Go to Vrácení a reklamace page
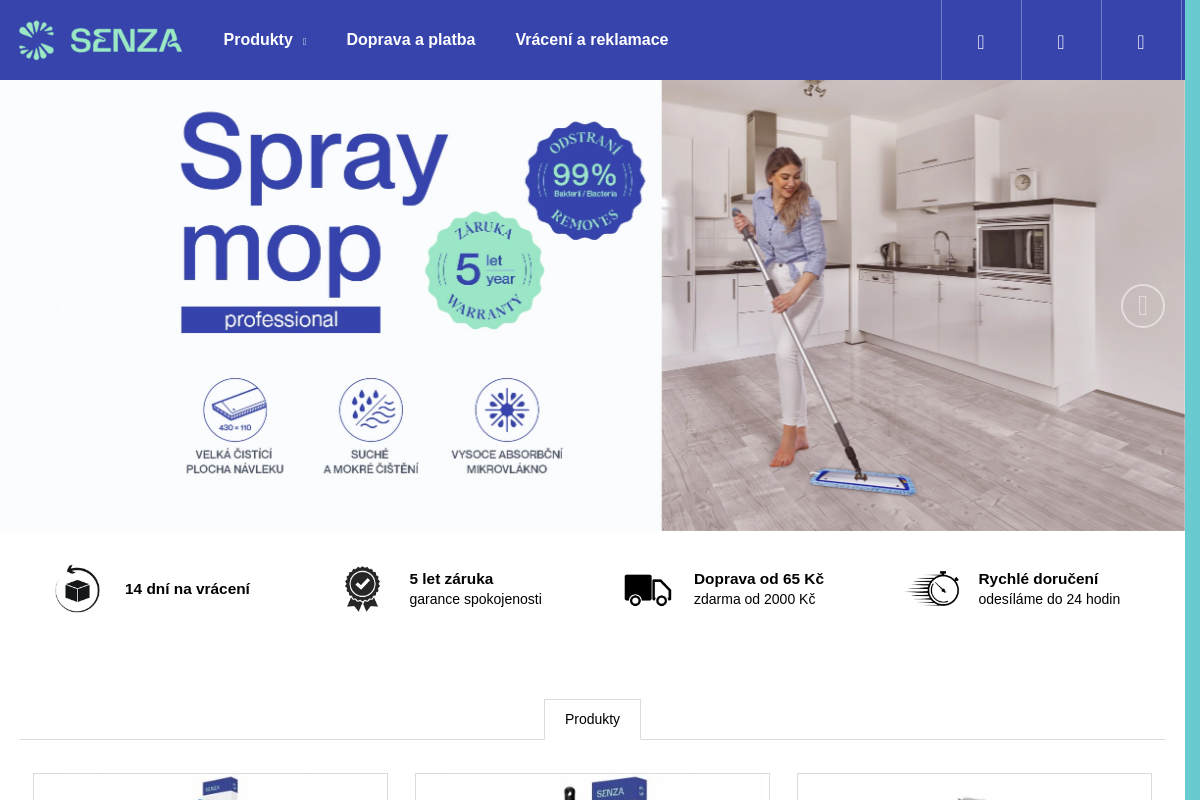Image resolution: width=1200 pixels, height=800 pixels. (591, 40)
